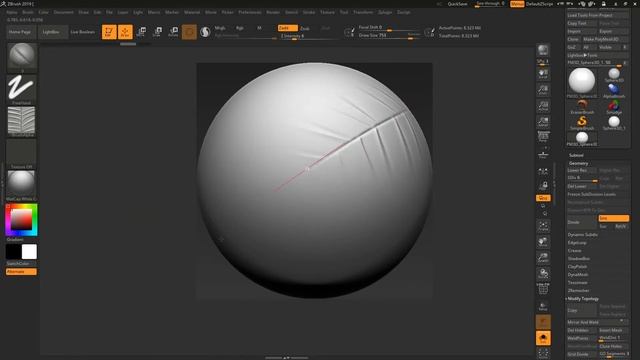Select the Scale transform tool
The width and height of the screenshot is (640, 360).
[158, 32]
